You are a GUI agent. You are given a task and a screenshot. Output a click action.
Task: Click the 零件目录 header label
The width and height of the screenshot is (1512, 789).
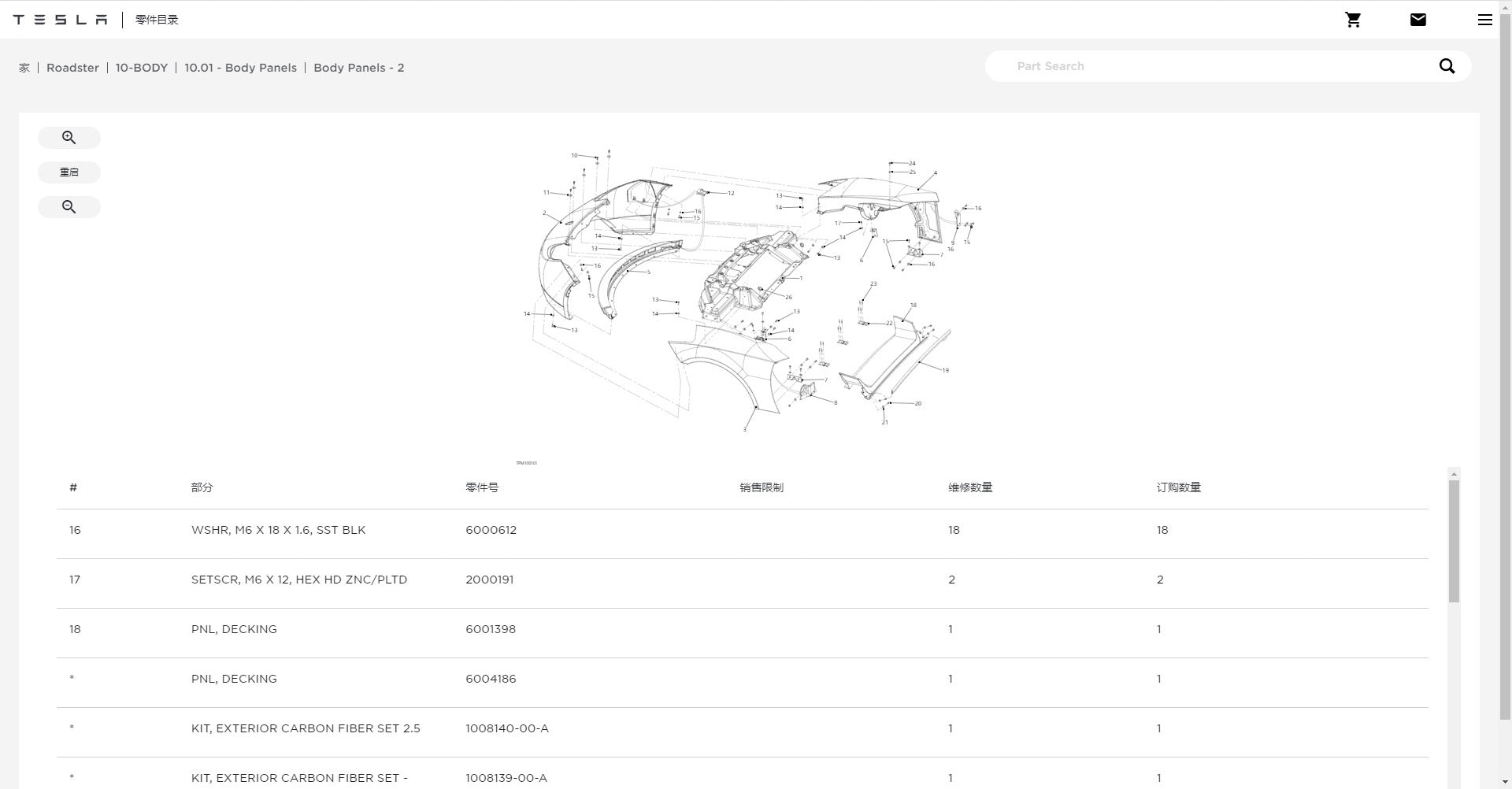click(x=156, y=20)
